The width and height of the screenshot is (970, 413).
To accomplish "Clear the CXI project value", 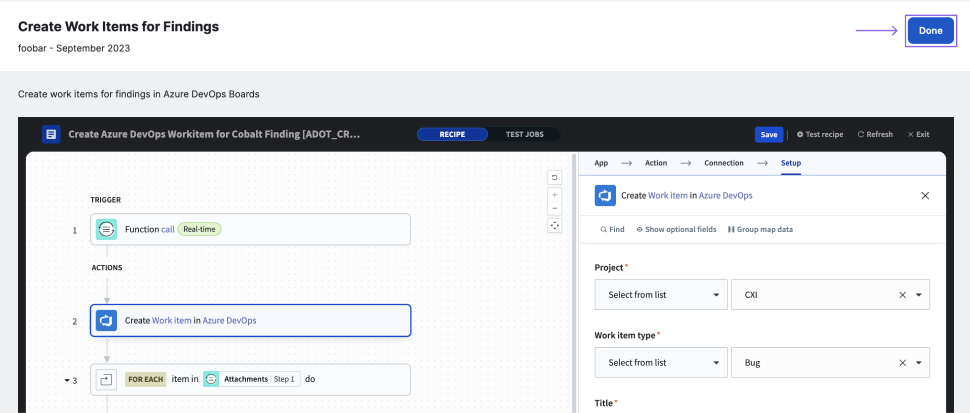I will 903,295.
